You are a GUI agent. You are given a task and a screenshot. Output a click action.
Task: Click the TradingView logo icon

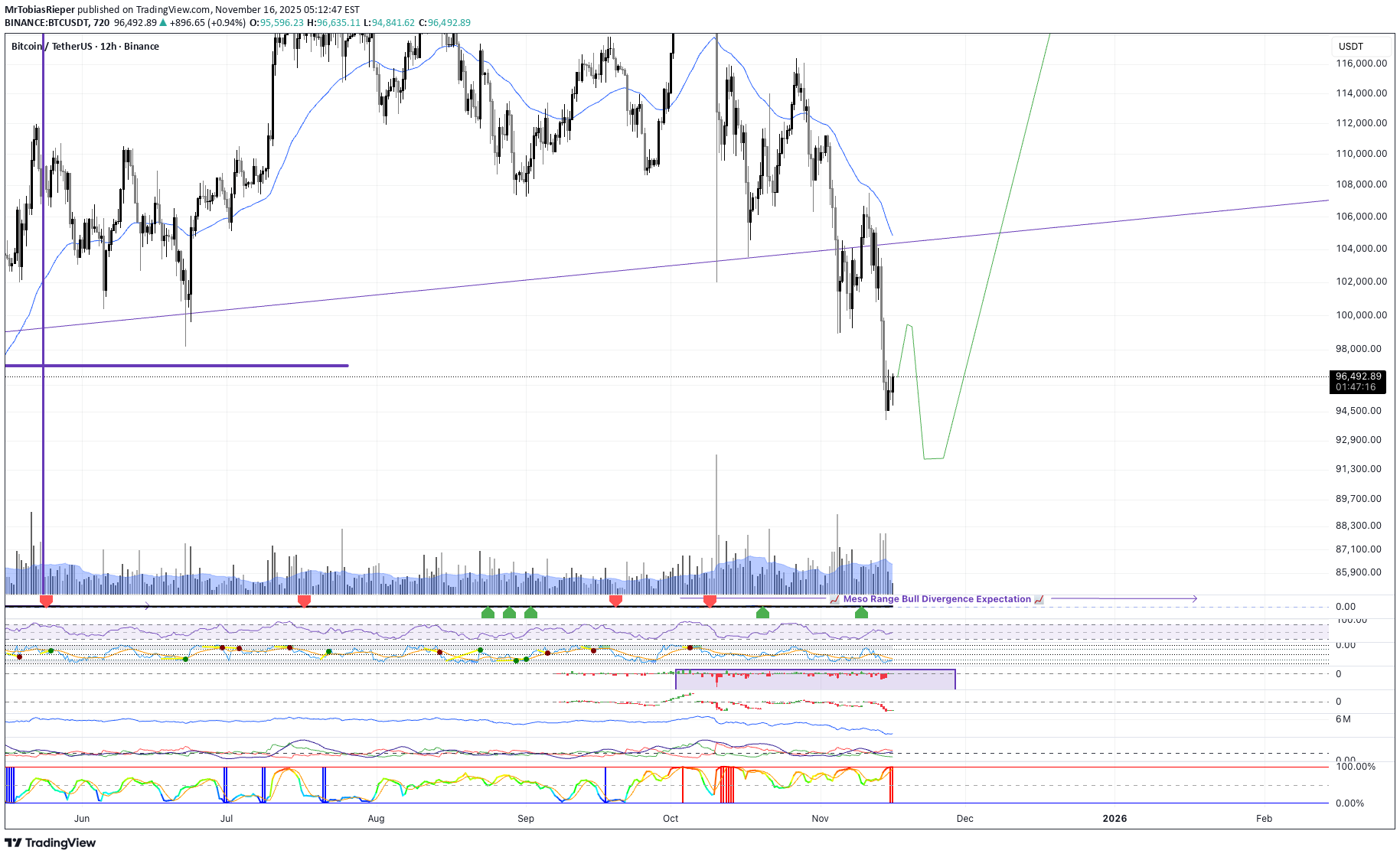click(13, 842)
